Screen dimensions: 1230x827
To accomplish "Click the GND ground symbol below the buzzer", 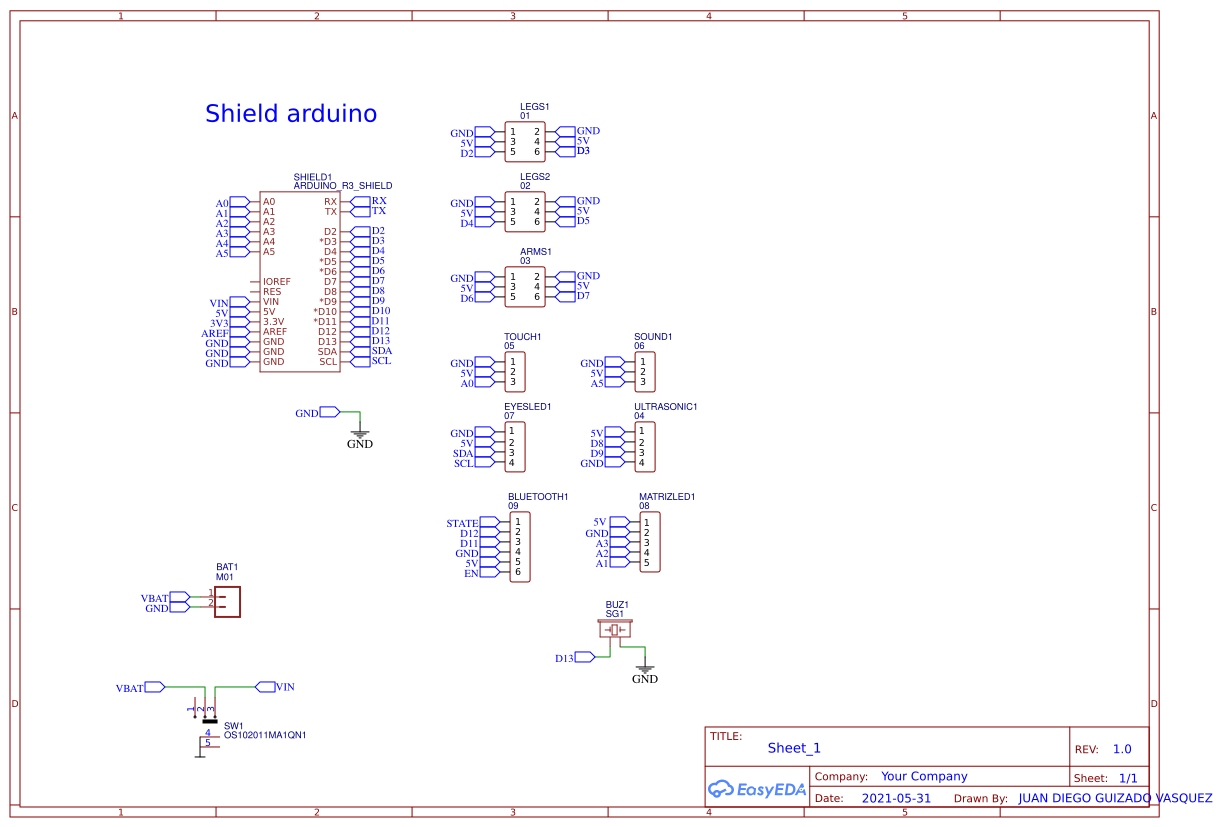I will (645, 668).
